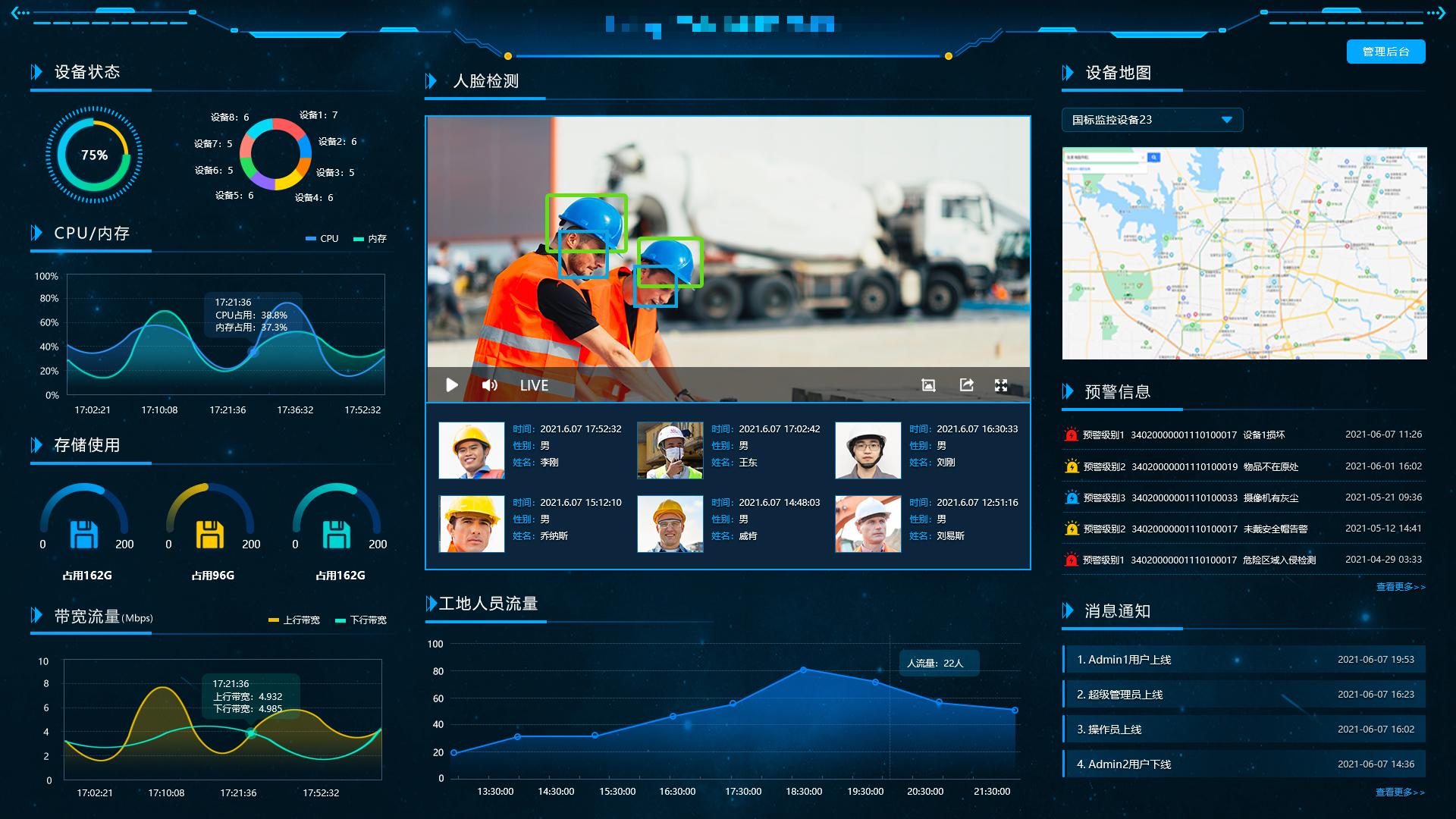Click the 设备状态 section arrow icon

36,72
